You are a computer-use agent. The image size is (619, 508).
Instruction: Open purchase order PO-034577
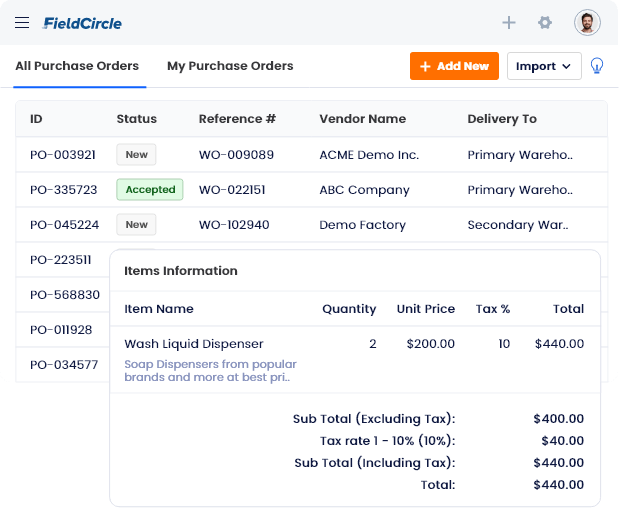[x=64, y=365]
